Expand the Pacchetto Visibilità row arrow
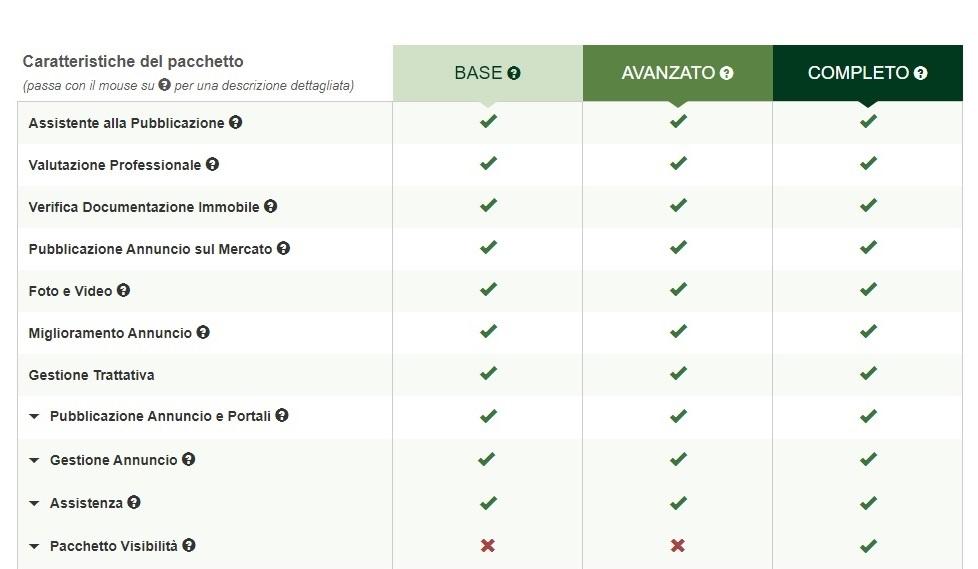This screenshot has height=569, width=978. coord(34,546)
